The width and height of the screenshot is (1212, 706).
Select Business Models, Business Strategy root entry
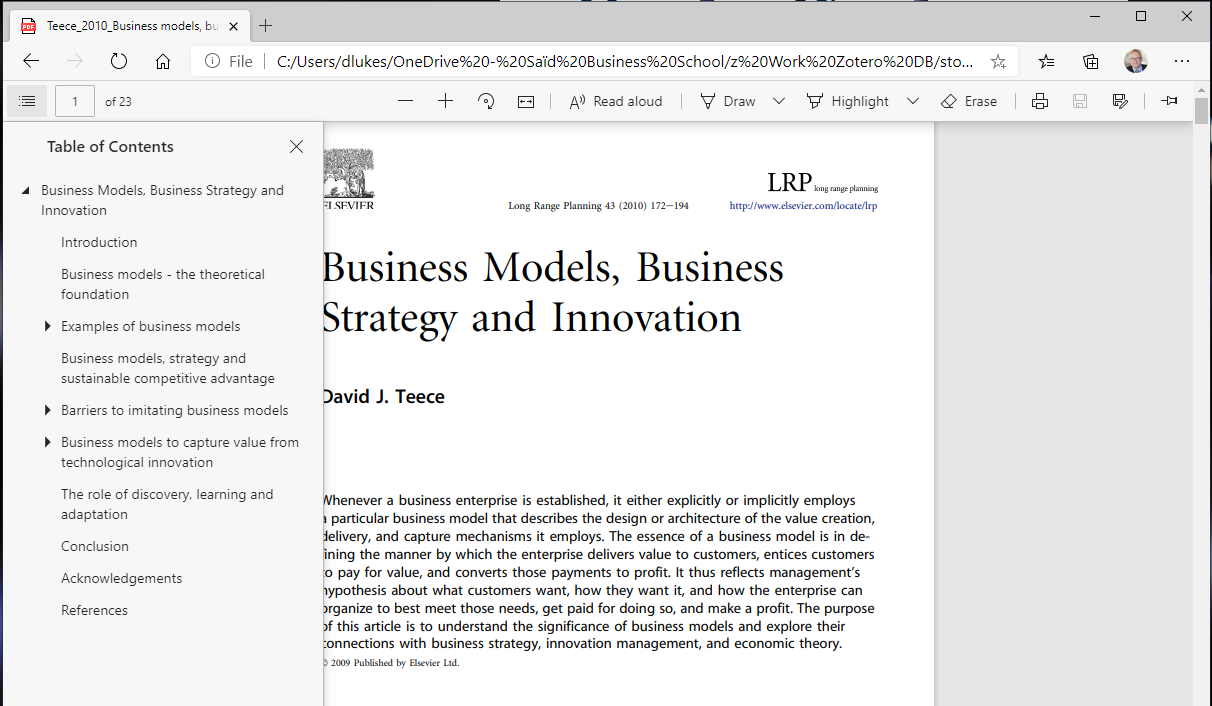162,200
